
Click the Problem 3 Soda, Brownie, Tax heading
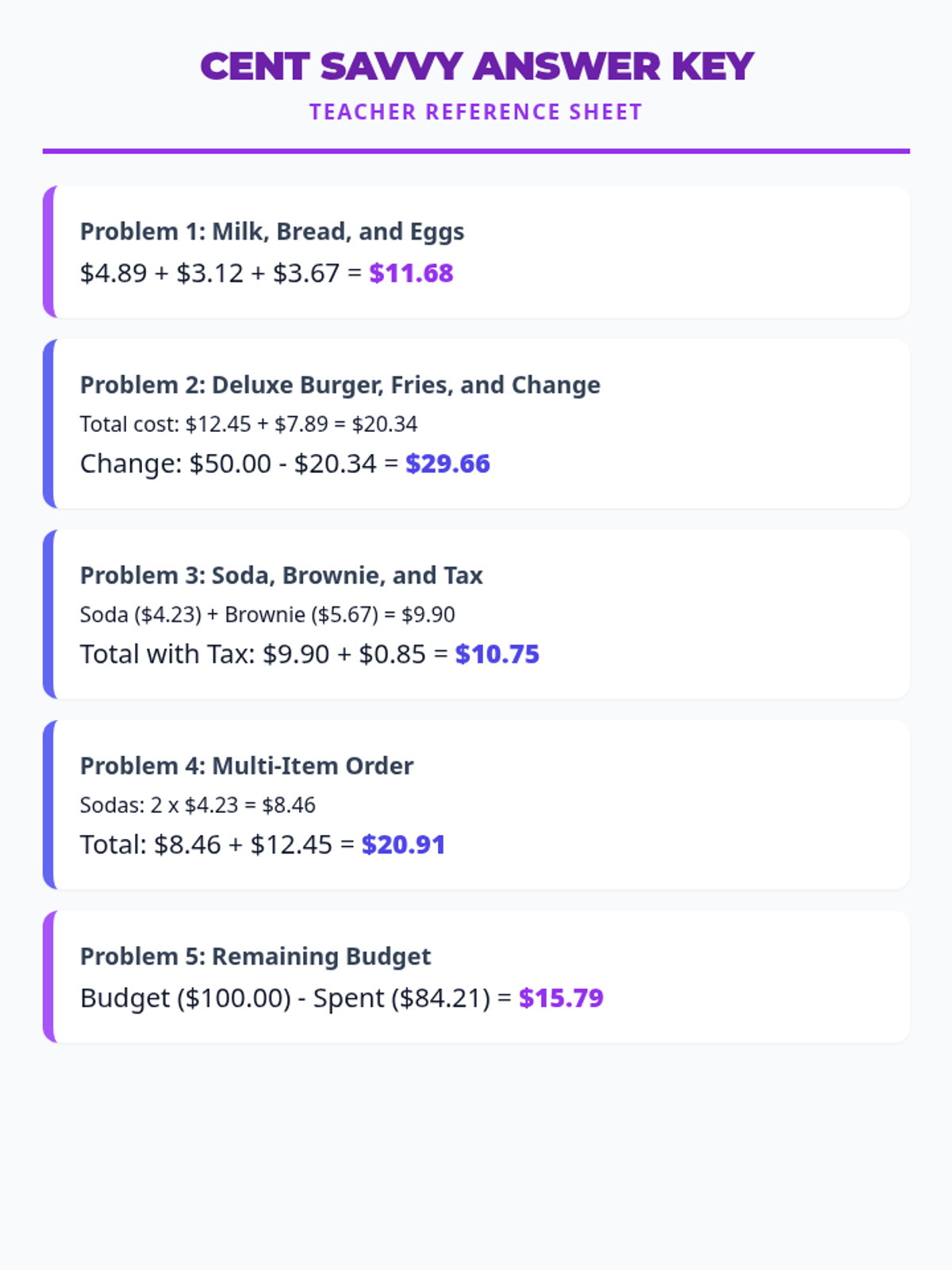tap(282, 575)
